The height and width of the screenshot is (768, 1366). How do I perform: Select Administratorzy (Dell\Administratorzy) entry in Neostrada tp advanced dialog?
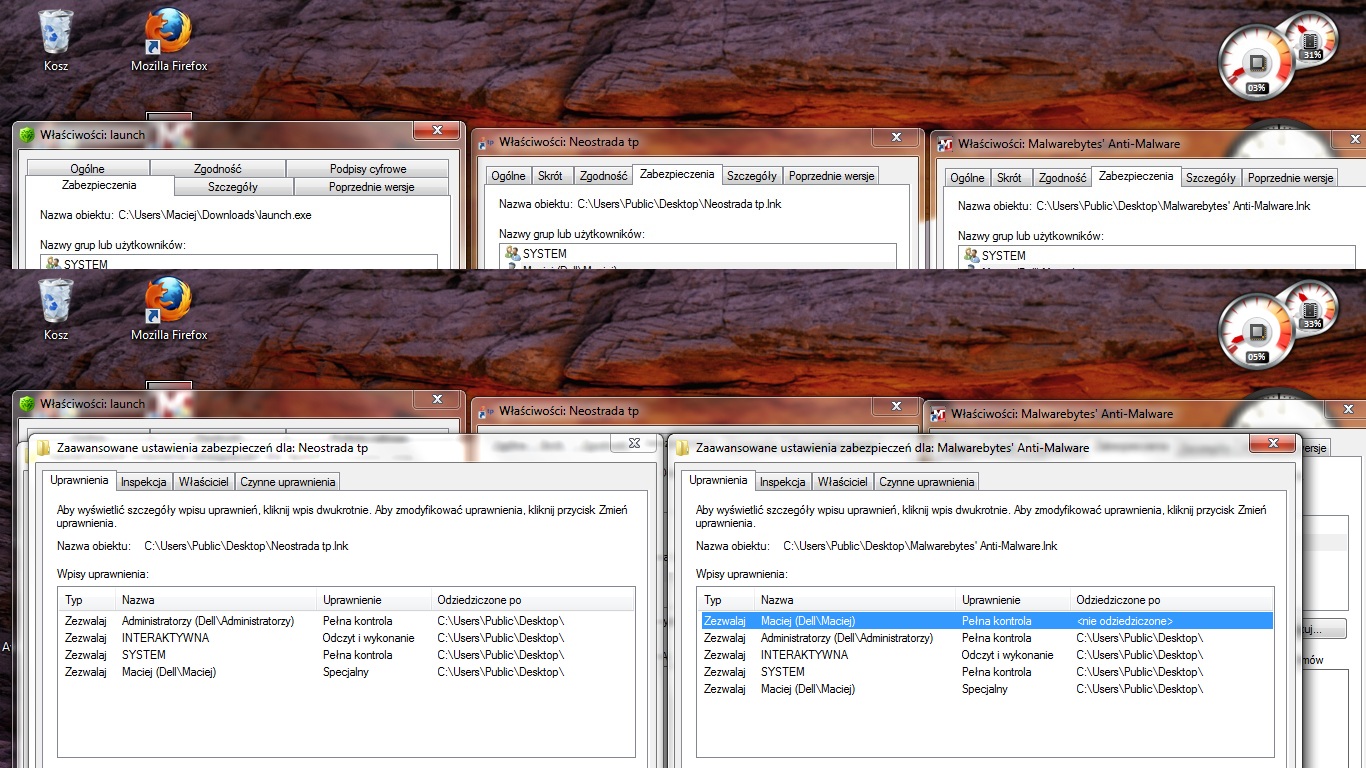pos(346,621)
